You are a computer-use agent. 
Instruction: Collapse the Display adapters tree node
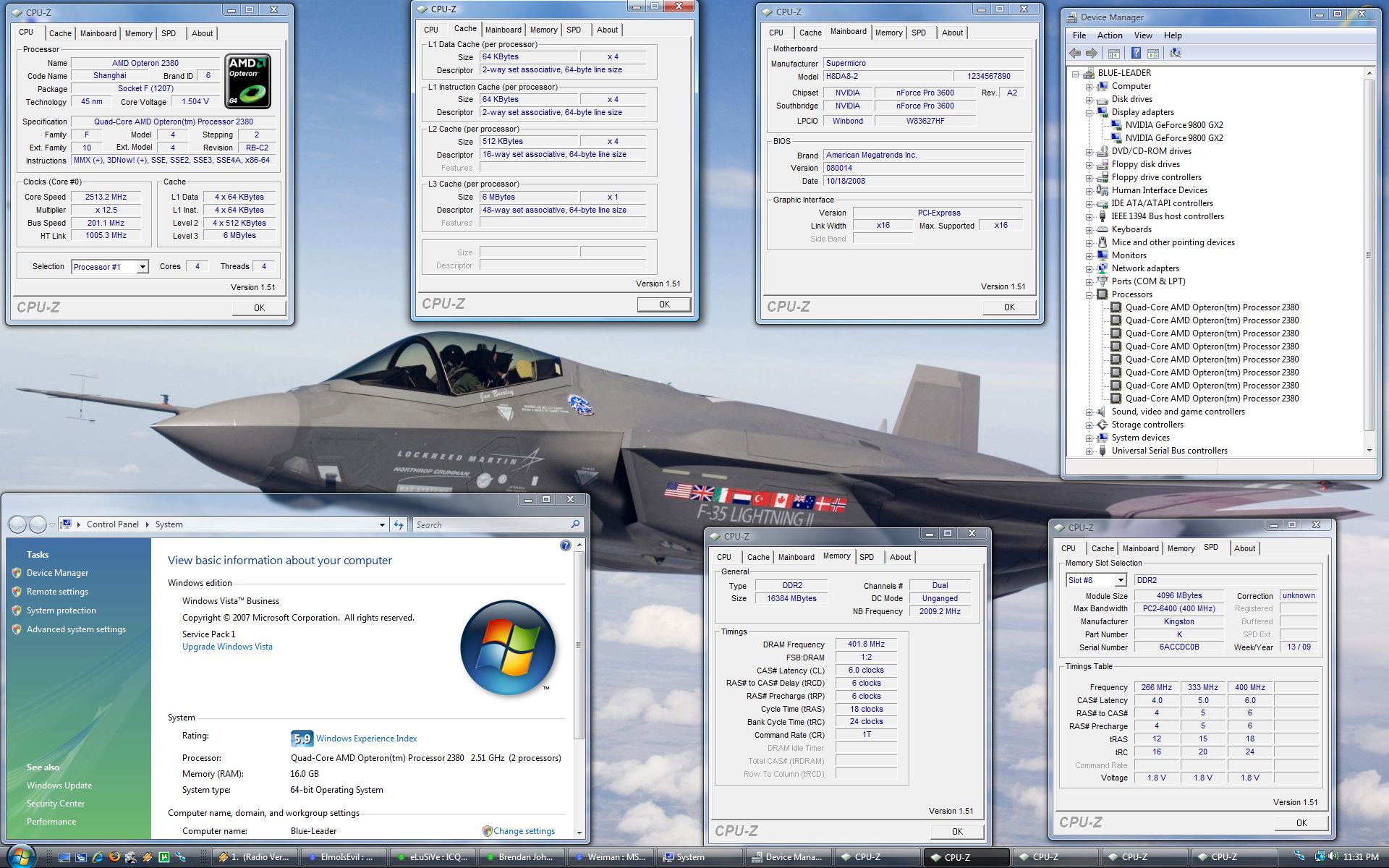[1089, 112]
